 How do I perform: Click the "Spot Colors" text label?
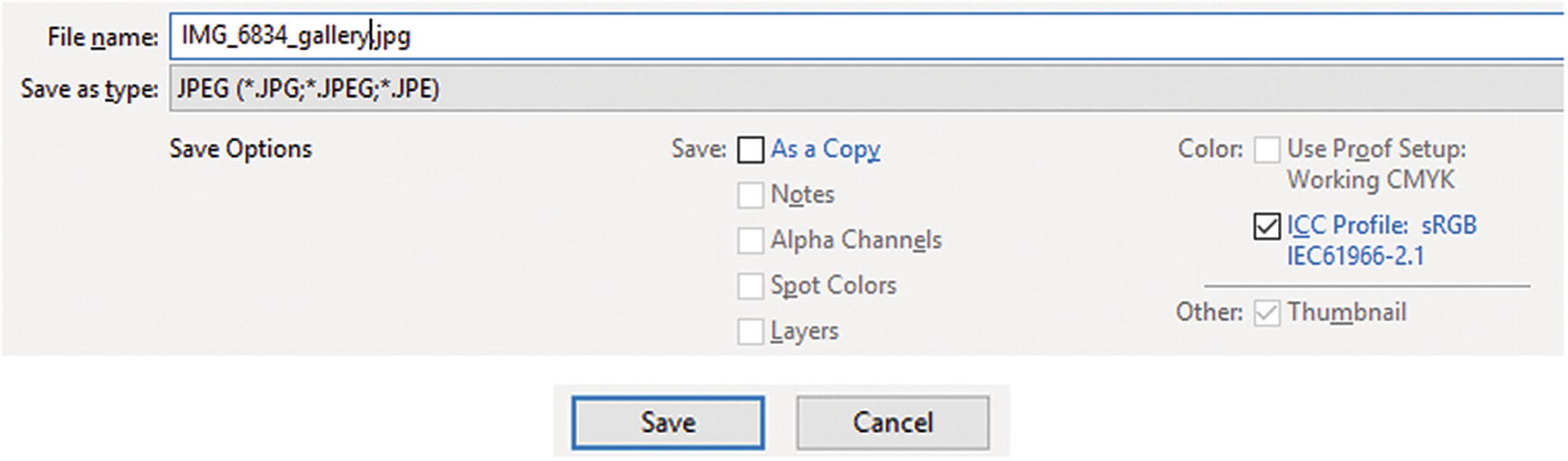coord(834,286)
